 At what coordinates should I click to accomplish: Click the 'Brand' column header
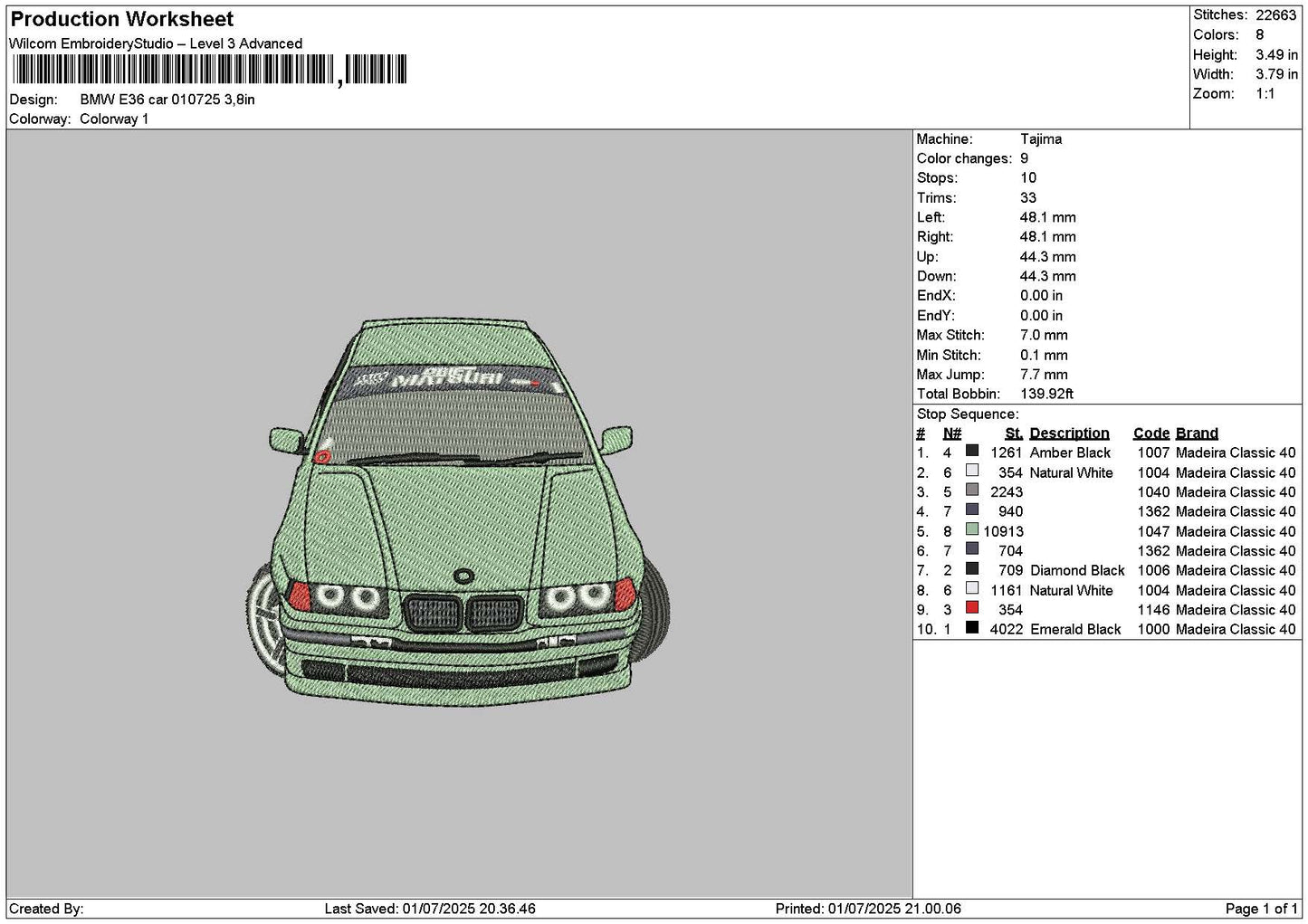(x=1197, y=433)
